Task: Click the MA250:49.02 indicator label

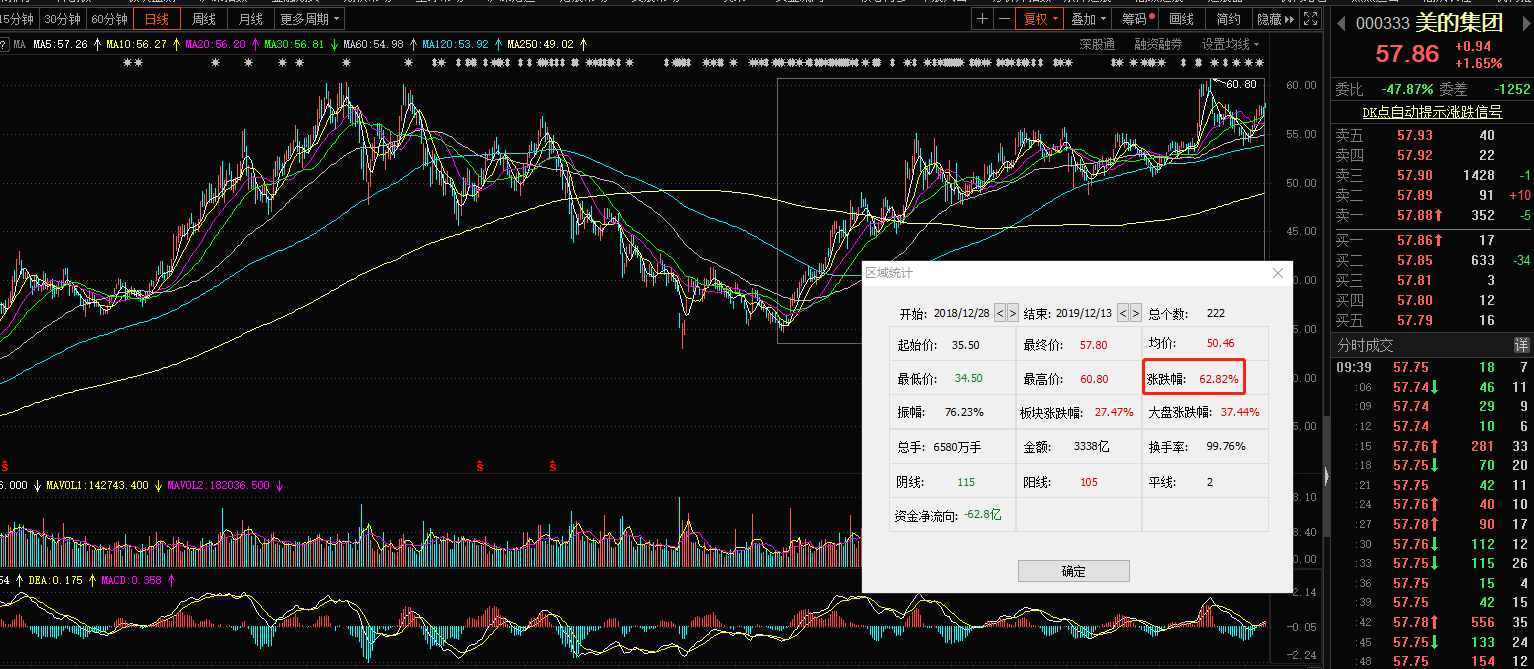Action: click(540, 44)
